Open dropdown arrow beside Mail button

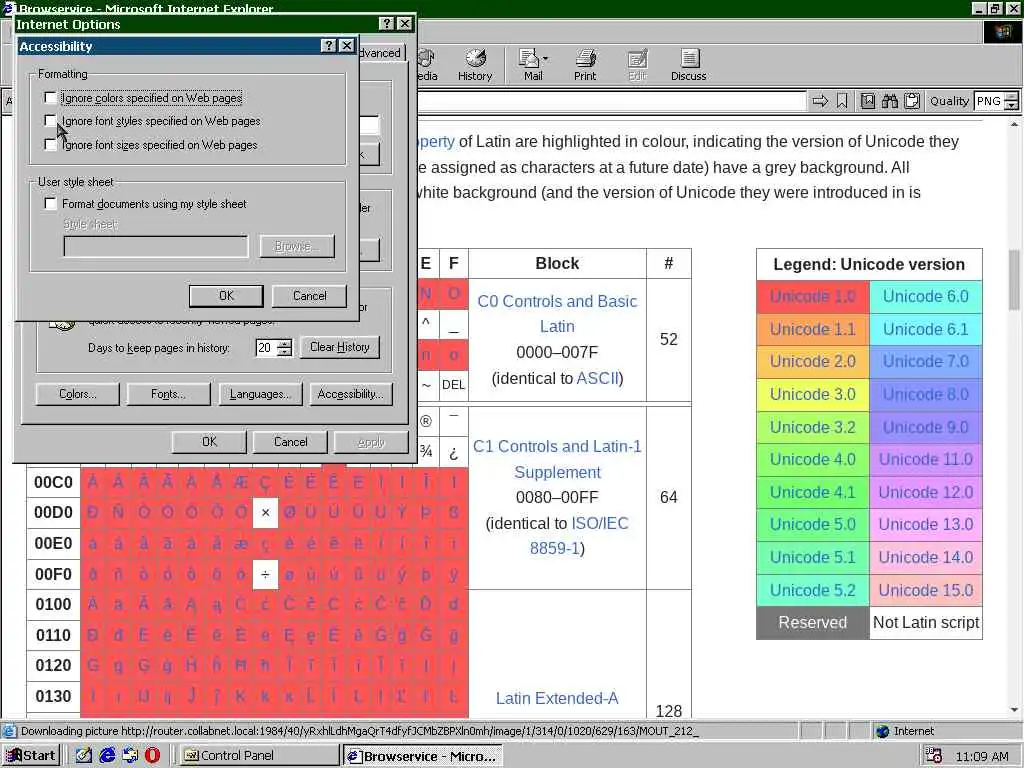(545, 59)
